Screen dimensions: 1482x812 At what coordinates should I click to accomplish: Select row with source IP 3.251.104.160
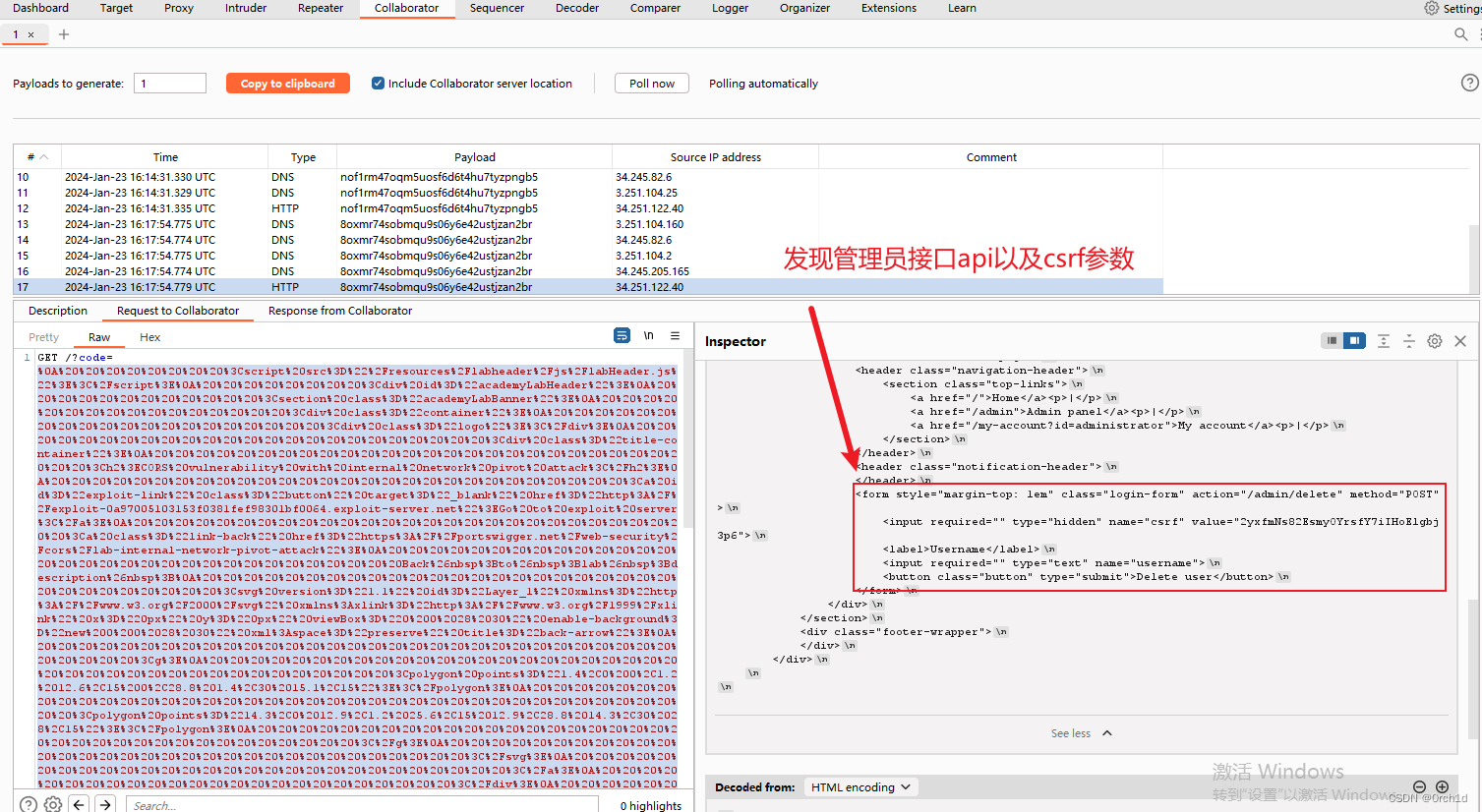pos(588,224)
